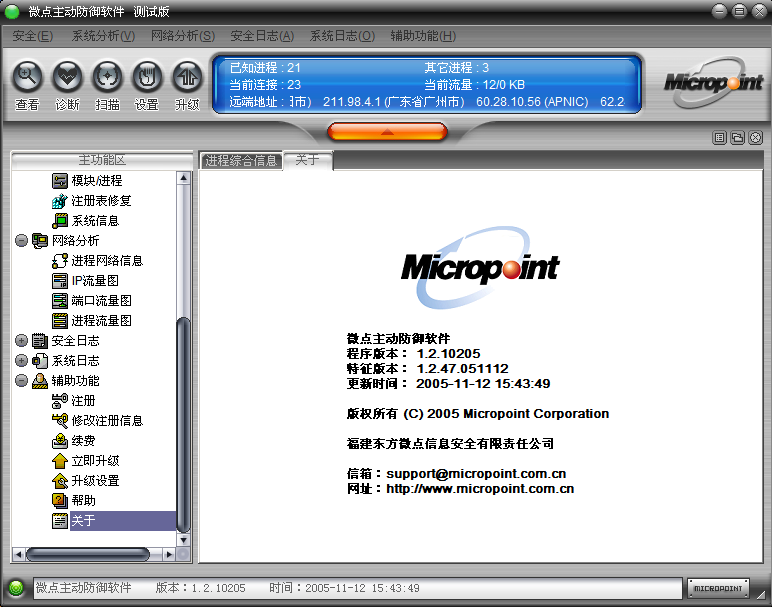The height and width of the screenshot is (607, 772).
Task: Select the IP流量图 tree item
Action: point(94,281)
